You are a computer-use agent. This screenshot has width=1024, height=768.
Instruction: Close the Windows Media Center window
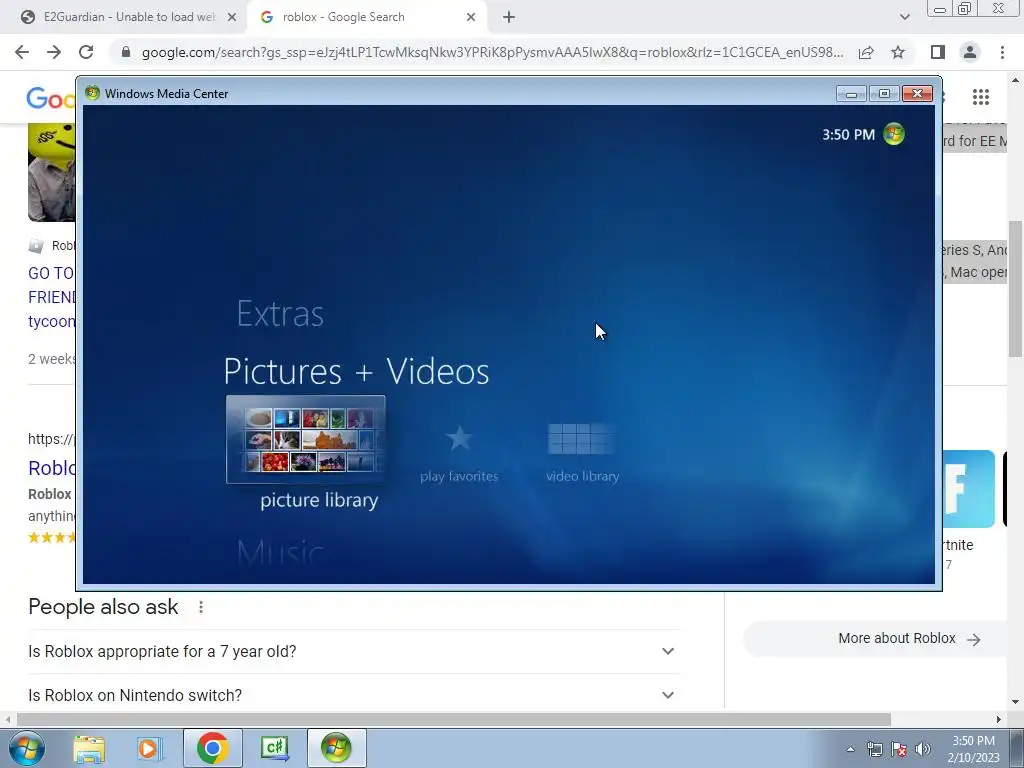pyautogui.click(x=918, y=94)
